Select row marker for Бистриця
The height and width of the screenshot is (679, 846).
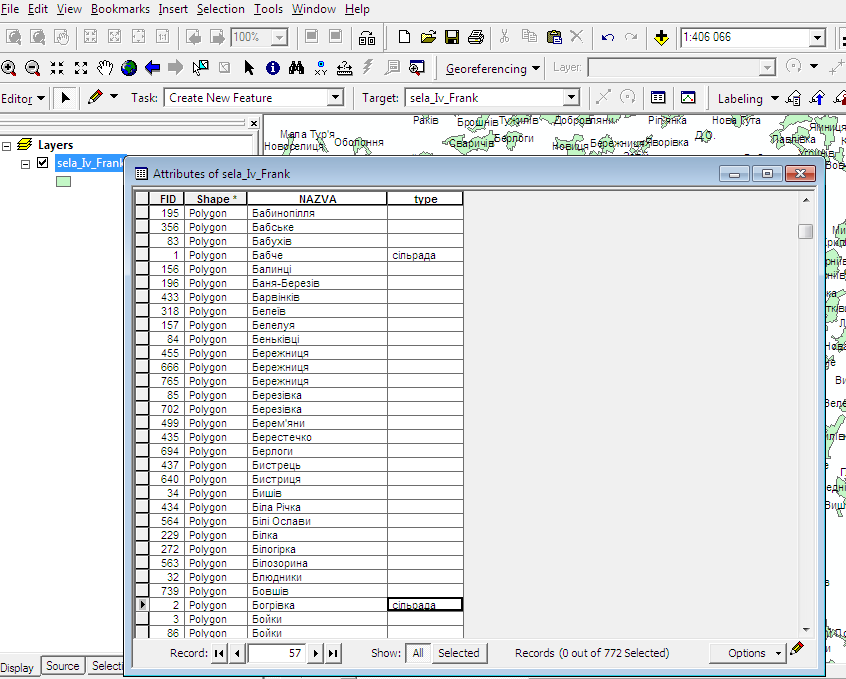click(142, 479)
